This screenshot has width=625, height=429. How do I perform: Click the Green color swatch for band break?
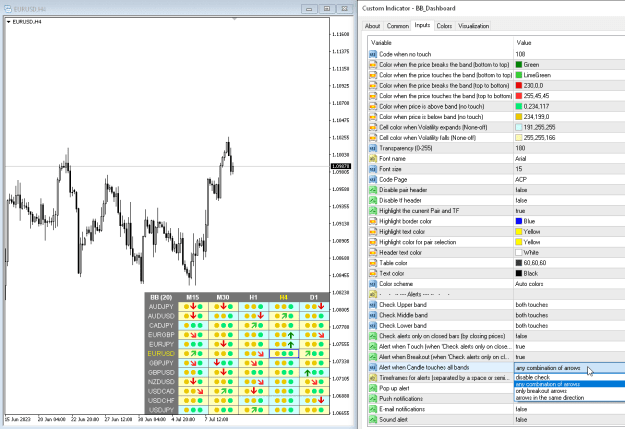point(519,65)
